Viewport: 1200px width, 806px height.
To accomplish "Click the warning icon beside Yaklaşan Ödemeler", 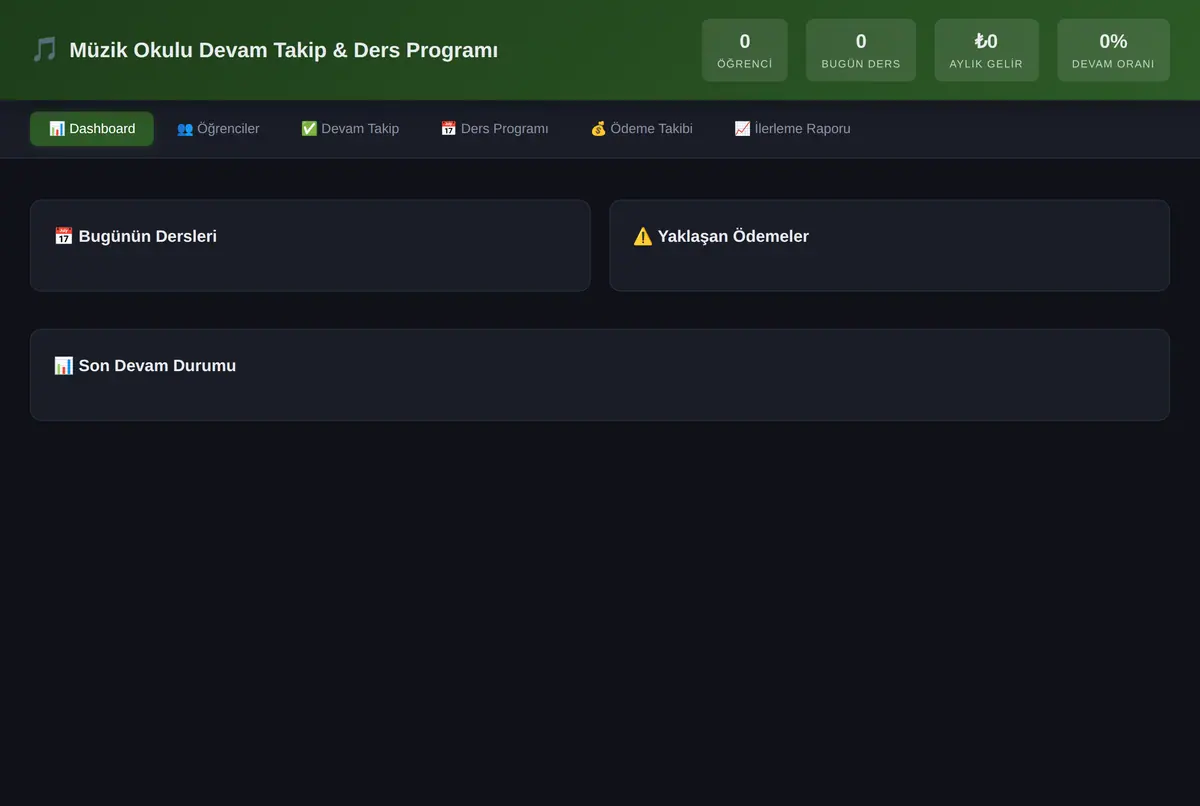I will (643, 237).
